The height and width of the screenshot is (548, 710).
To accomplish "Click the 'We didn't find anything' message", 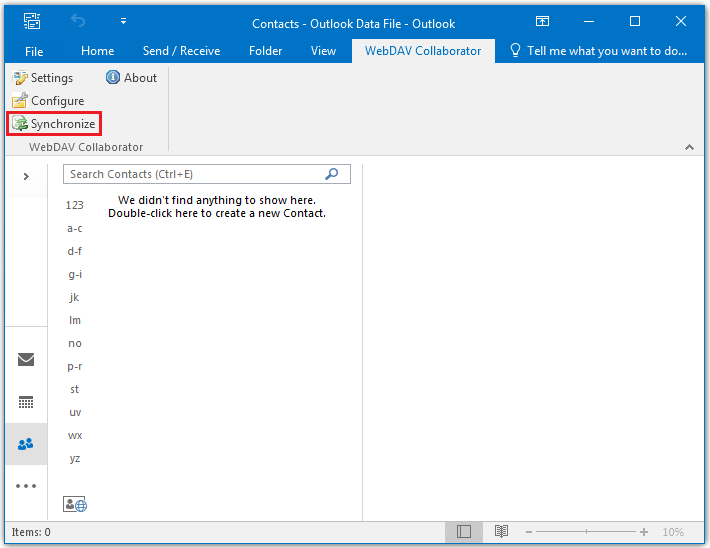I will pos(217,207).
